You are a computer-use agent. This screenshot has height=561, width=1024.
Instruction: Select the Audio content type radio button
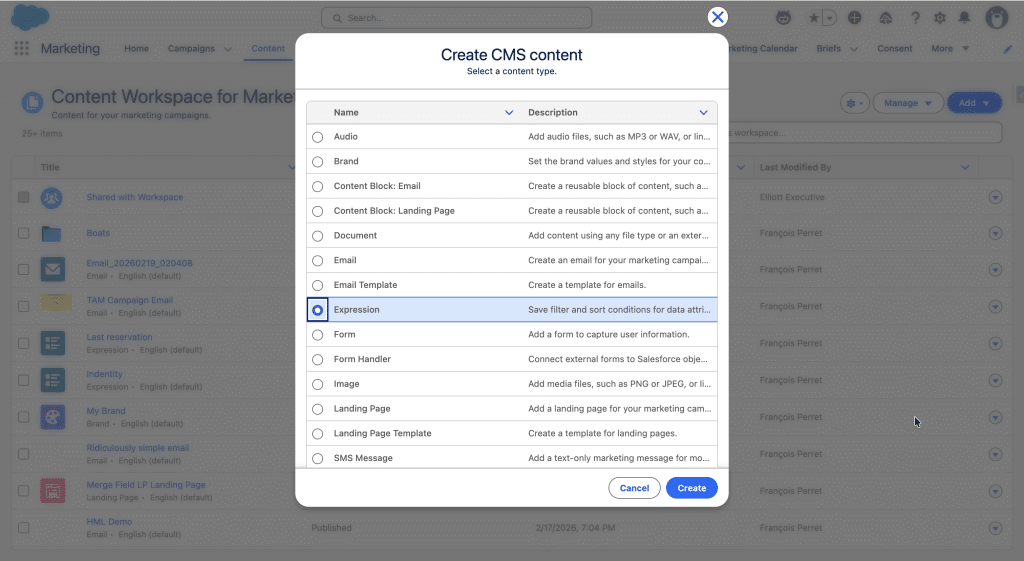tap(318, 137)
